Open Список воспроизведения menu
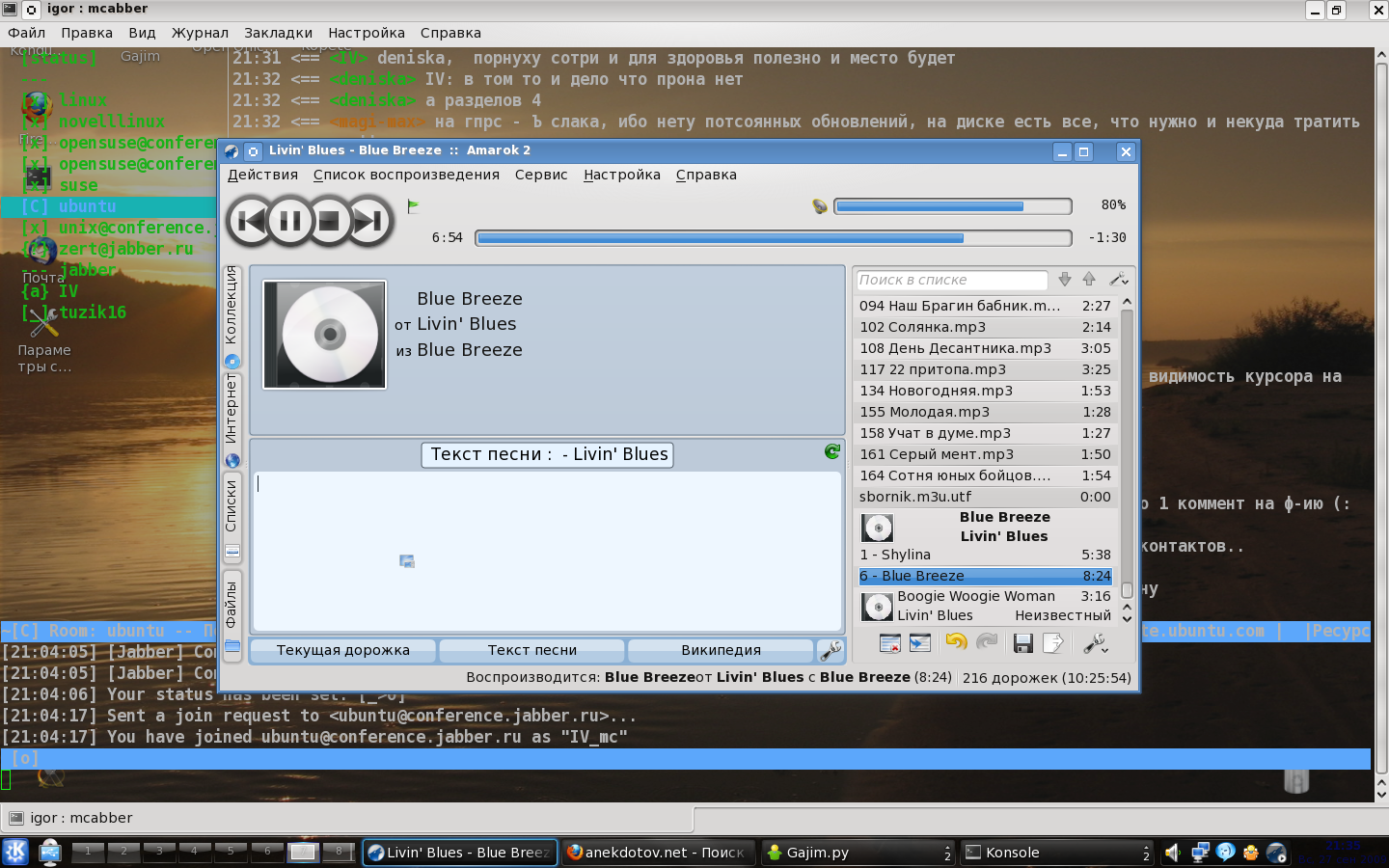 coord(406,175)
